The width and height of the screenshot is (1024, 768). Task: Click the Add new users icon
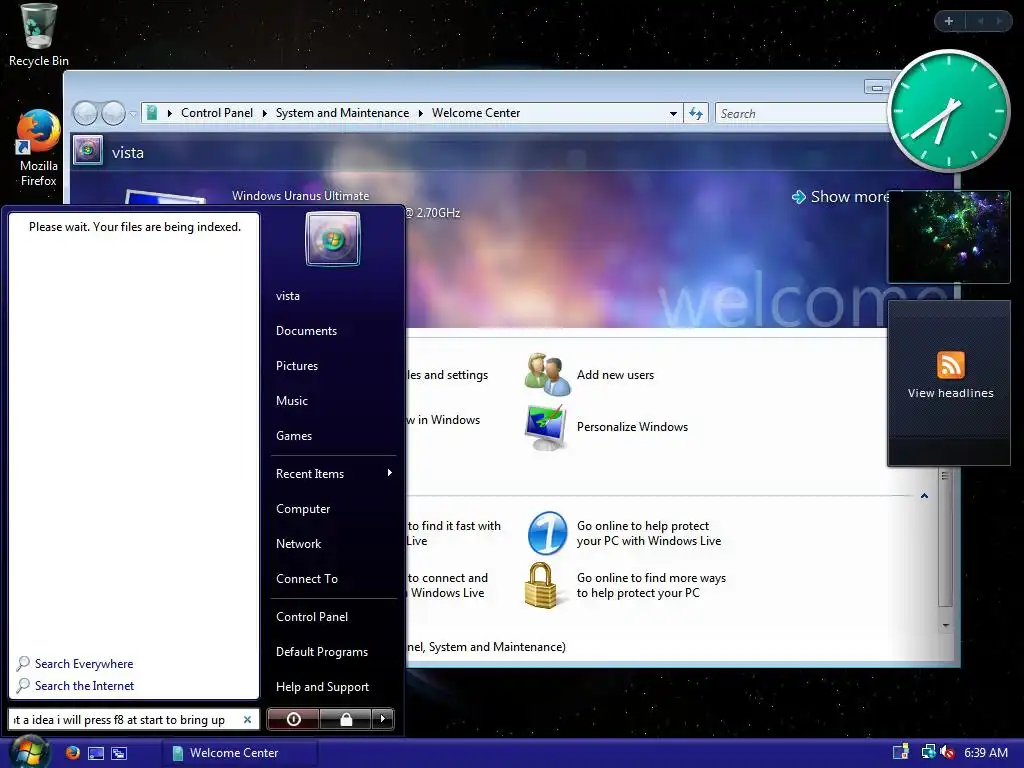pyautogui.click(x=547, y=374)
